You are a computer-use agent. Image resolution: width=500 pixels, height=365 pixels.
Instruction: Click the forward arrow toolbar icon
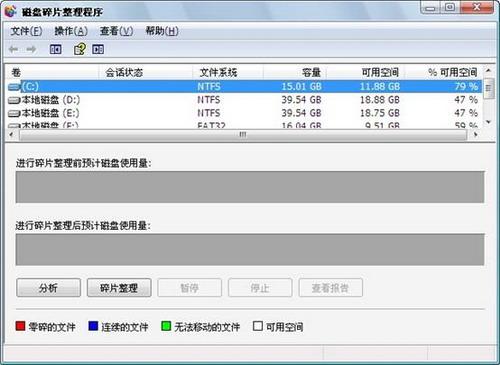(x=31, y=49)
